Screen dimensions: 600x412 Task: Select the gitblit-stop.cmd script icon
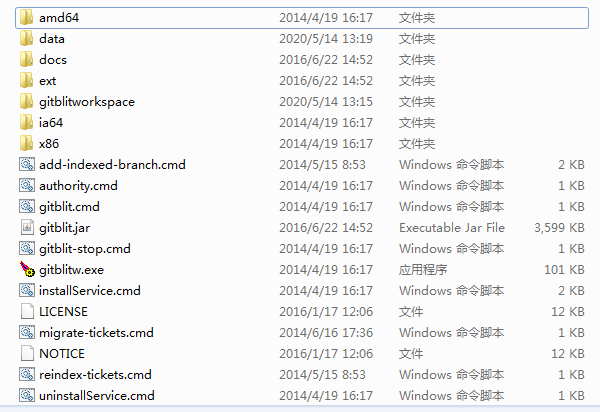click(x=27, y=249)
